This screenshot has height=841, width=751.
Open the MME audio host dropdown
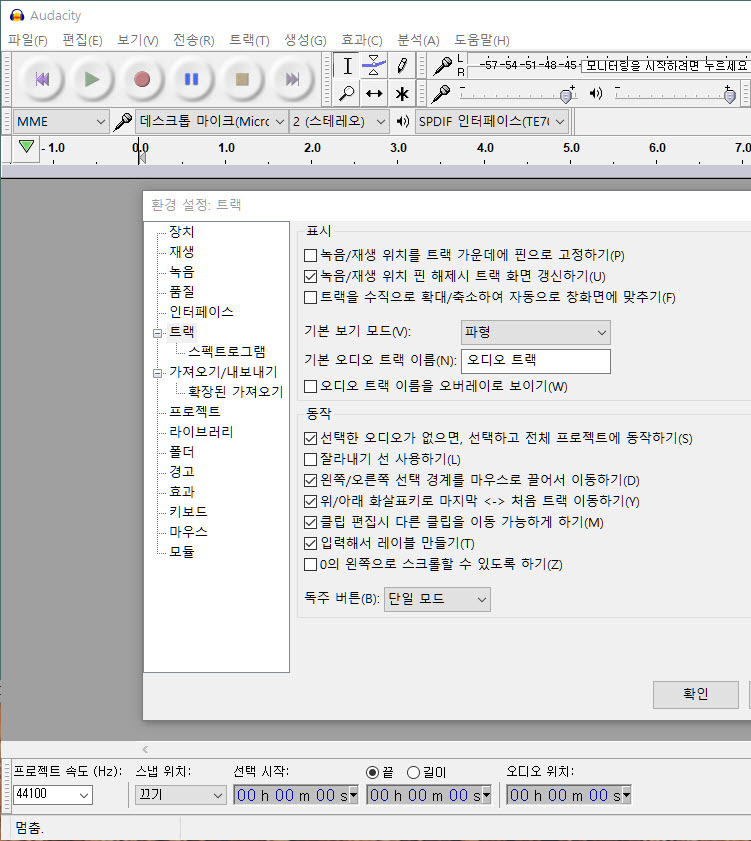[61, 122]
